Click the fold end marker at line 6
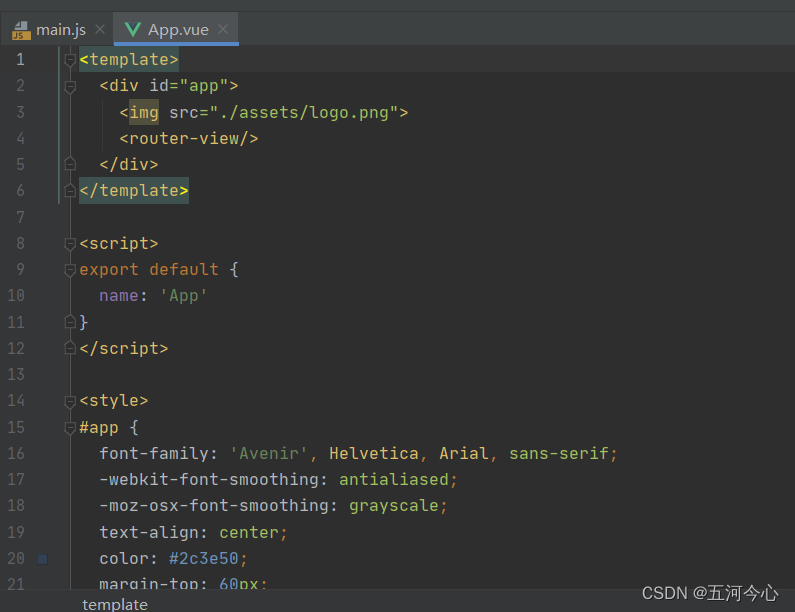This screenshot has width=795, height=612. coord(70,191)
